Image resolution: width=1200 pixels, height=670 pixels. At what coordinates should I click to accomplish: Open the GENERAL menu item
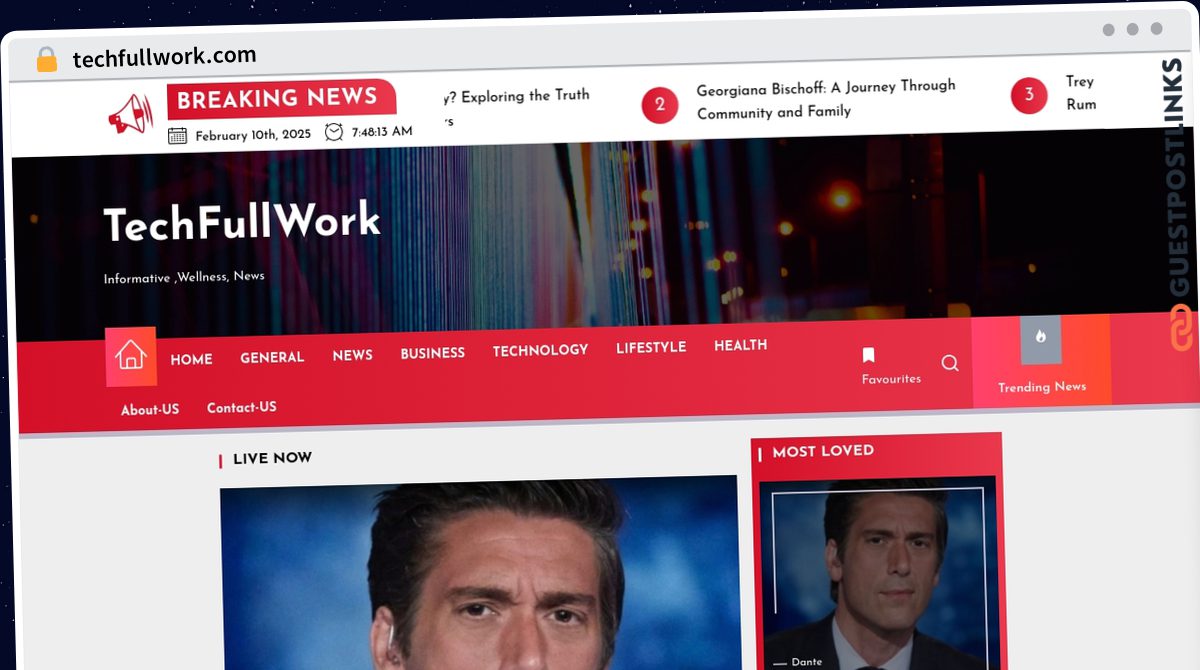pos(272,357)
